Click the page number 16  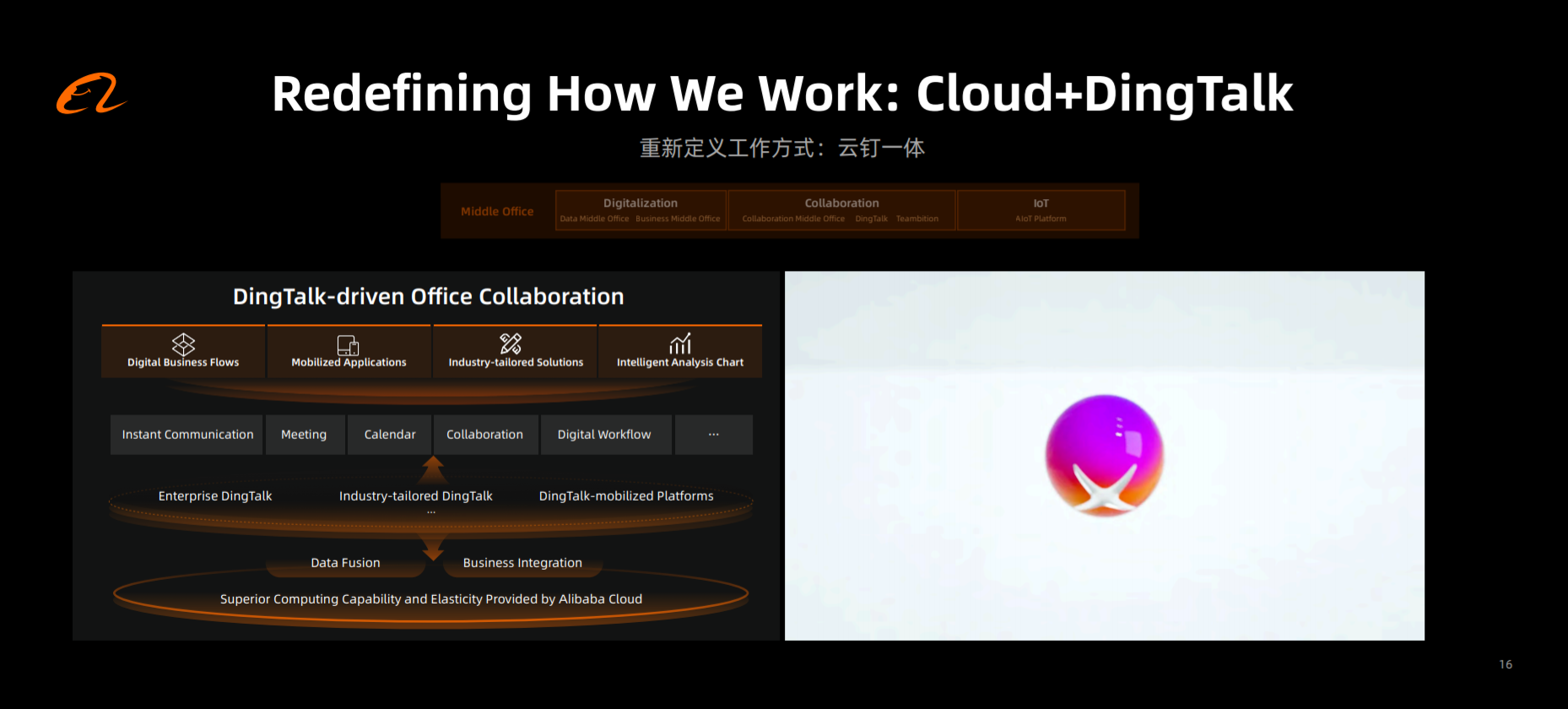[x=1506, y=665]
